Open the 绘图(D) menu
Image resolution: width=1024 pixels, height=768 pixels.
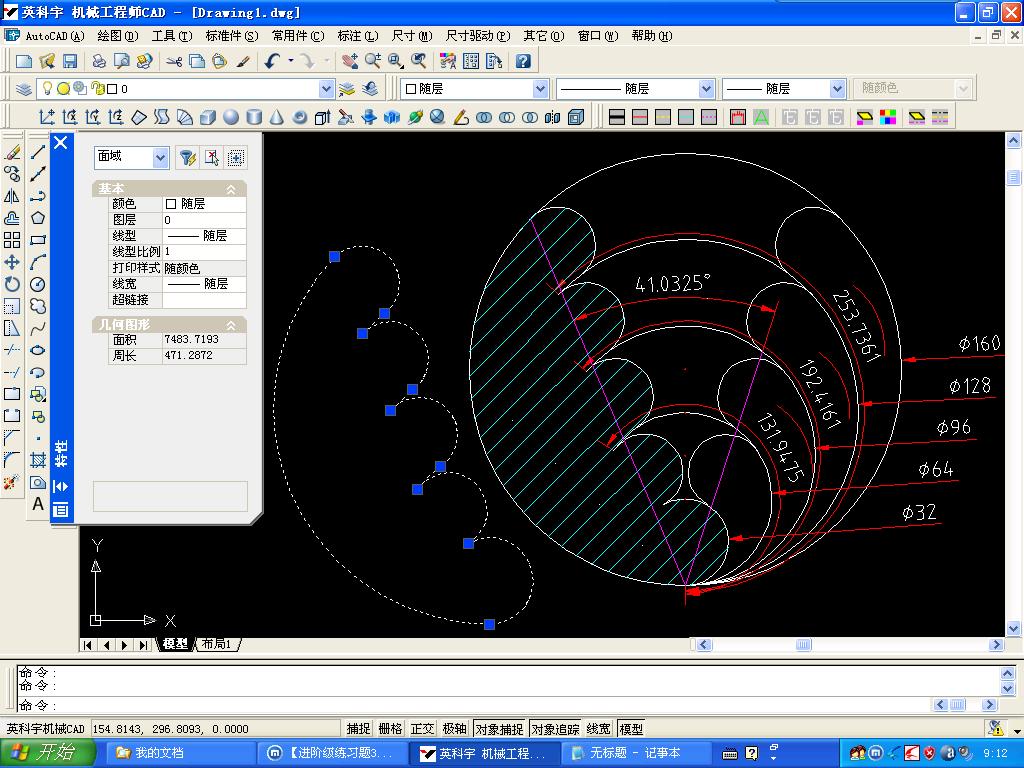118,36
